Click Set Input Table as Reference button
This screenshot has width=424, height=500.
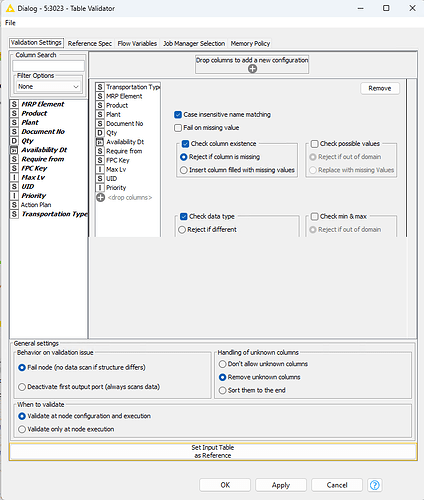[x=213, y=451]
